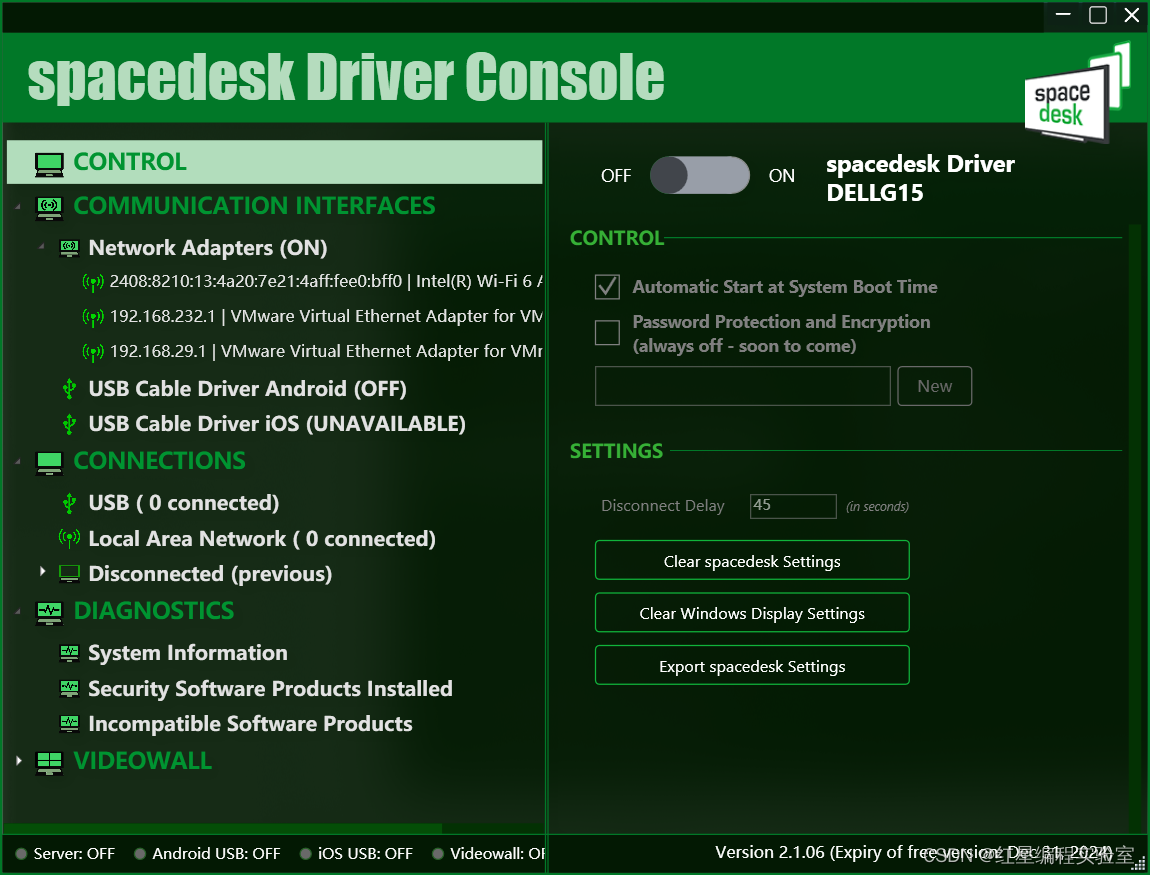Click the CONTROL monitor icon
The image size is (1150, 875).
(x=49, y=164)
